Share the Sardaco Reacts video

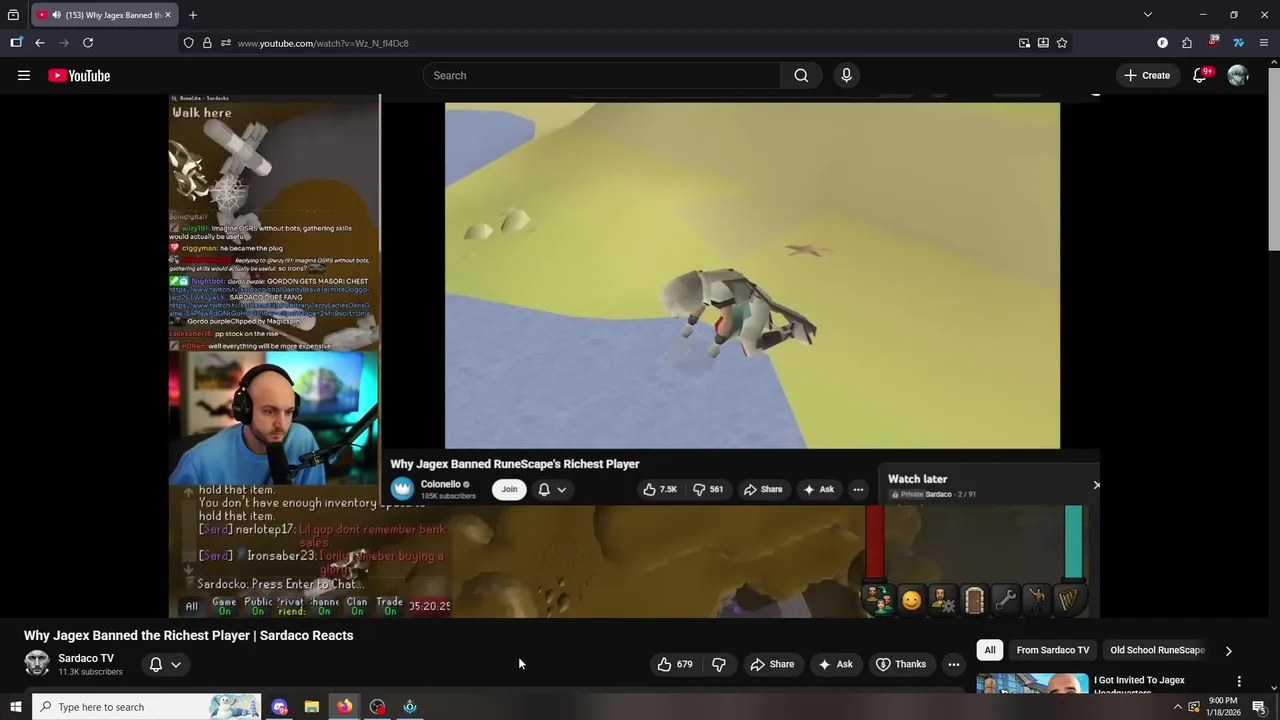(772, 664)
